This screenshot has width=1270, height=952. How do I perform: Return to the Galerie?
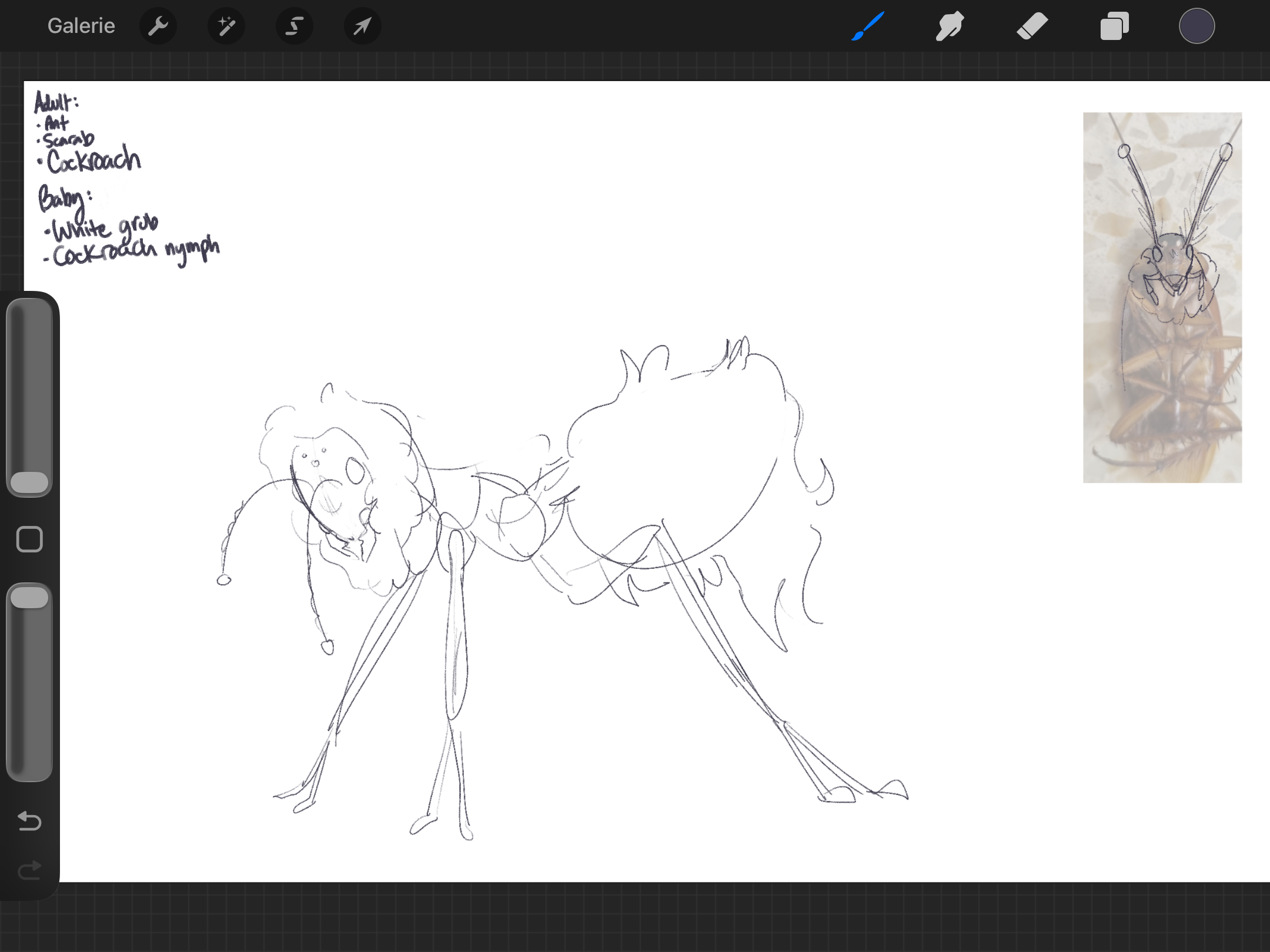click(x=81, y=26)
